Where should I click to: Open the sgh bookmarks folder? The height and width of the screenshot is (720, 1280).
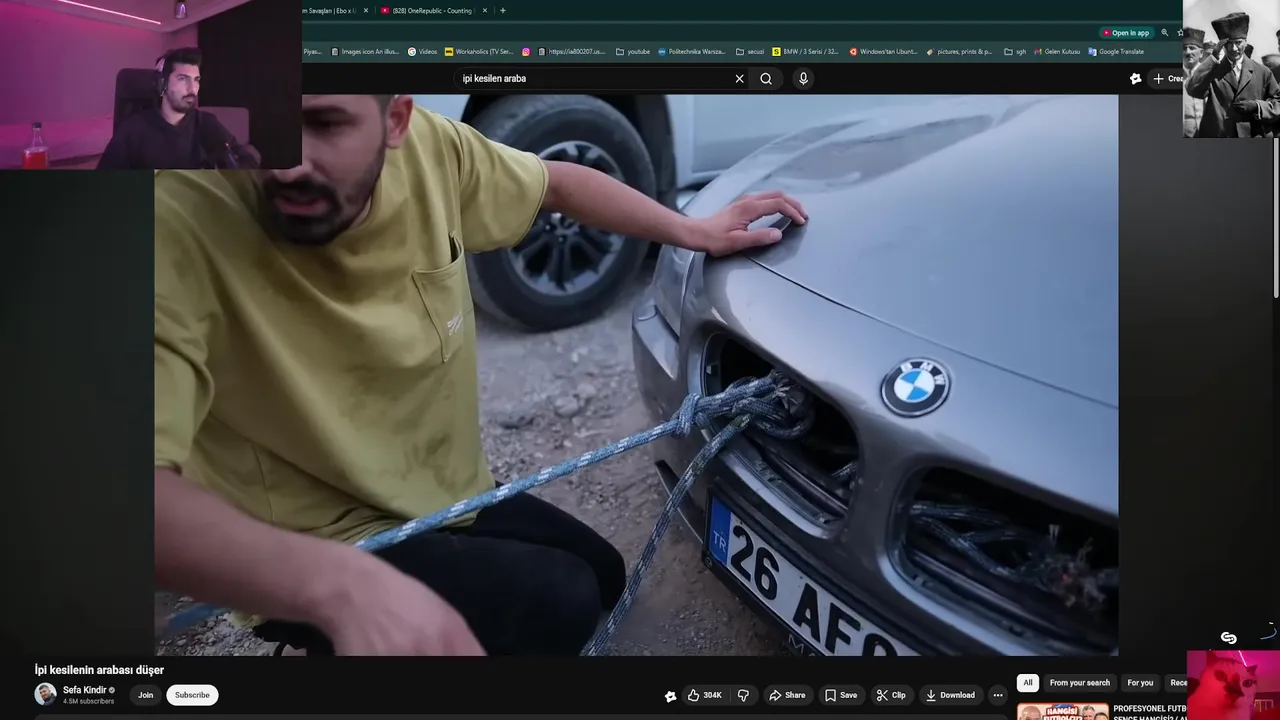click(x=1015, y=52)
